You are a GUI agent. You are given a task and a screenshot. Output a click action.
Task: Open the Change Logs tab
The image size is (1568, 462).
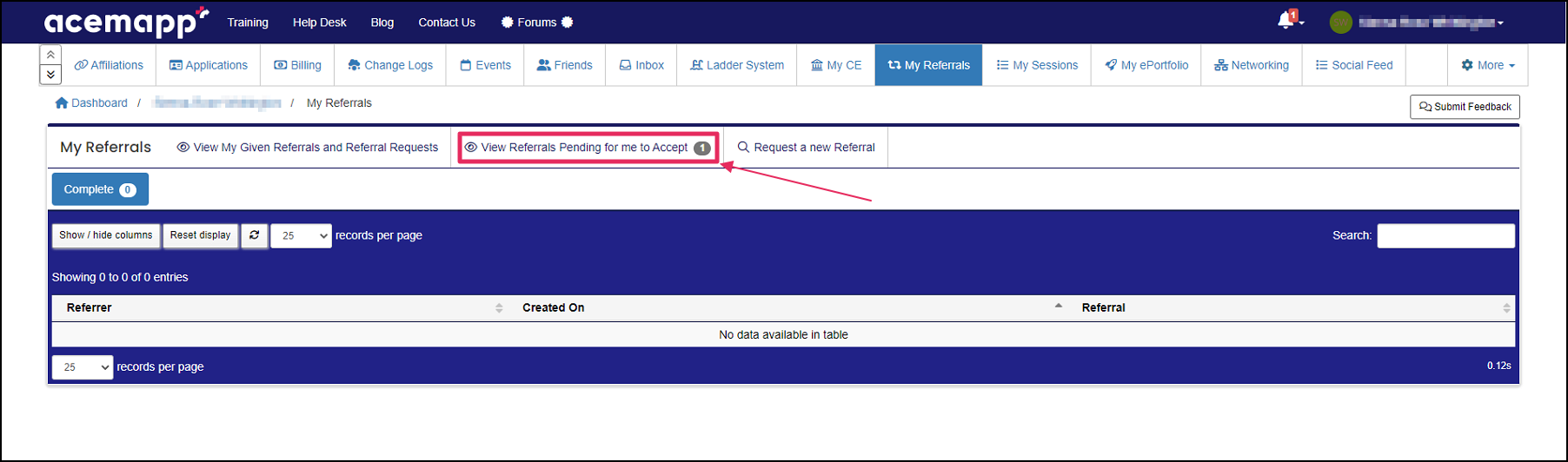pyautogui.click(x=390, y=65)
